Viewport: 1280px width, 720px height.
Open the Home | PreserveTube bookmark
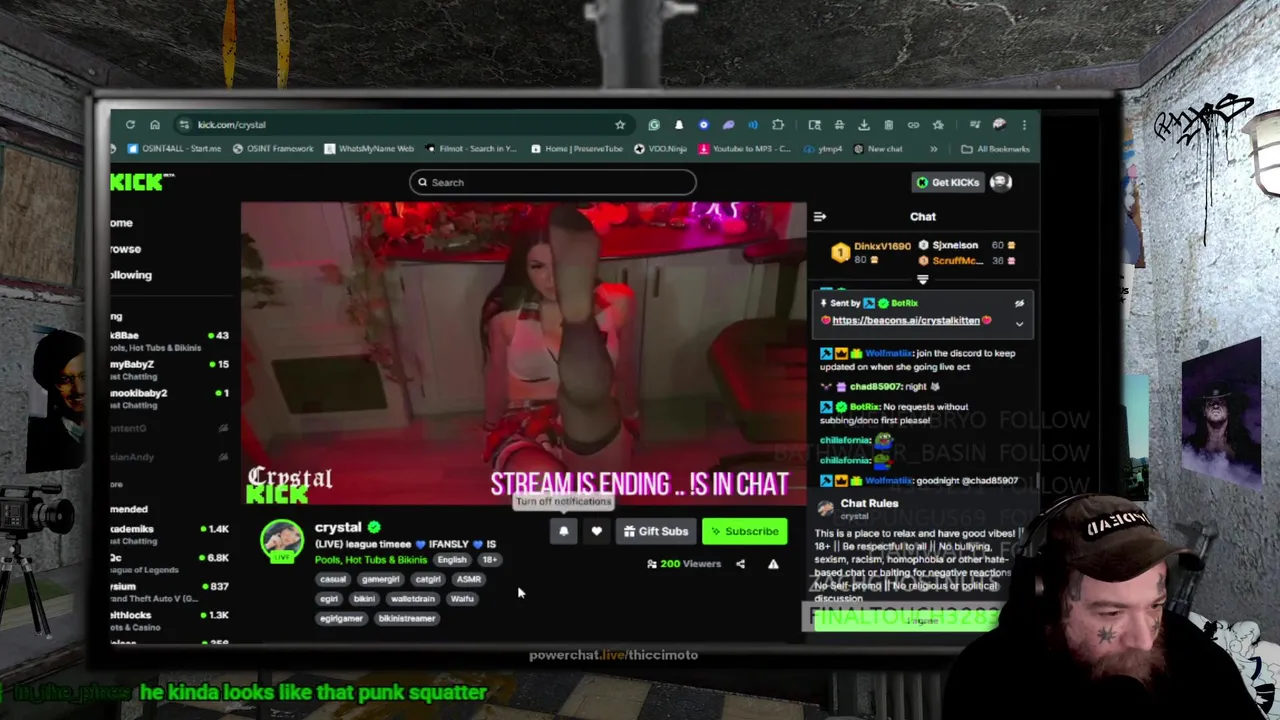(576, 149)
